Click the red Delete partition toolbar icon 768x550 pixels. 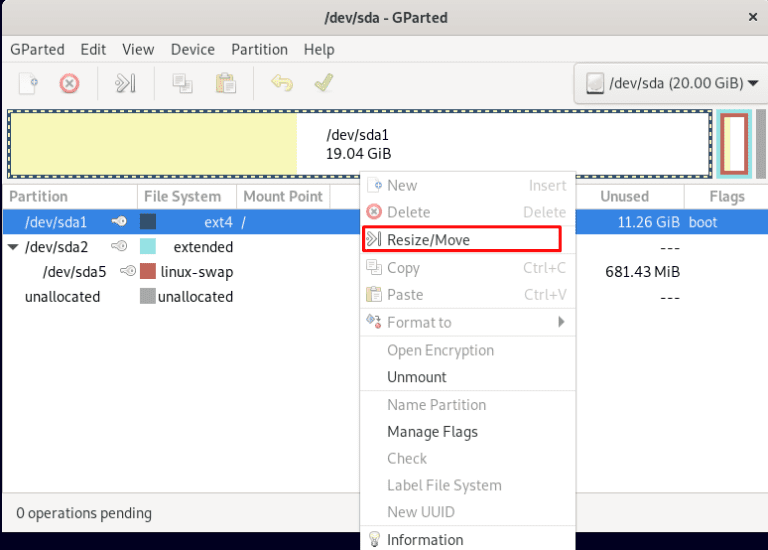coord(69,83)
